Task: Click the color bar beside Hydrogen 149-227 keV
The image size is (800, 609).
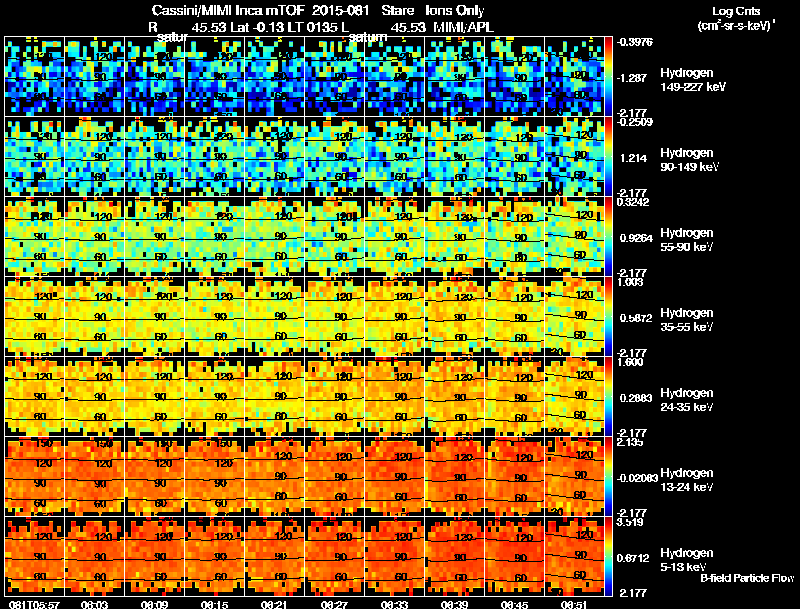Action: coord(609,77)
